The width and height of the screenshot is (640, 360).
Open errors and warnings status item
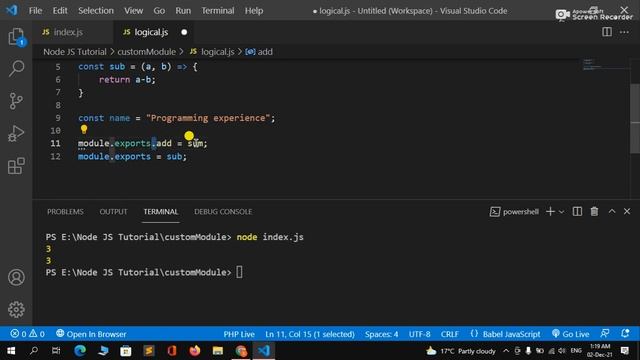click(27, 334)
